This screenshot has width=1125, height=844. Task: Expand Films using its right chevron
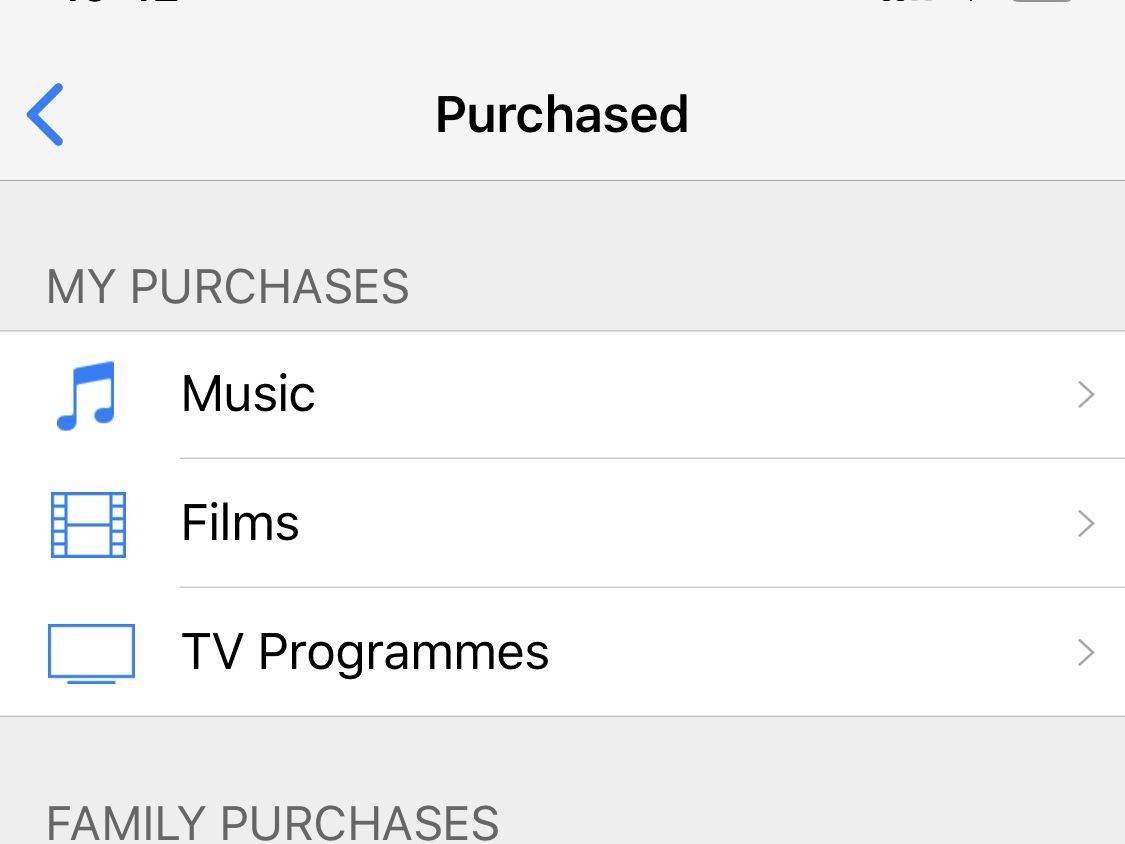point(1086,524)
